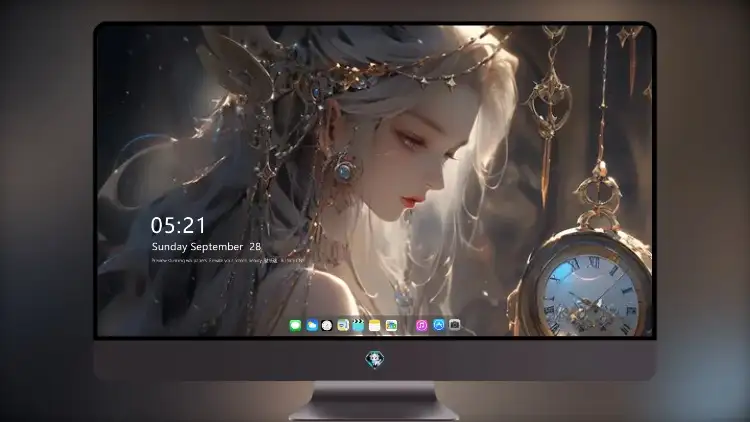Click the Sunday September 28 date text
This screenshot has width=750, height=422.
(x=206, y=247)
